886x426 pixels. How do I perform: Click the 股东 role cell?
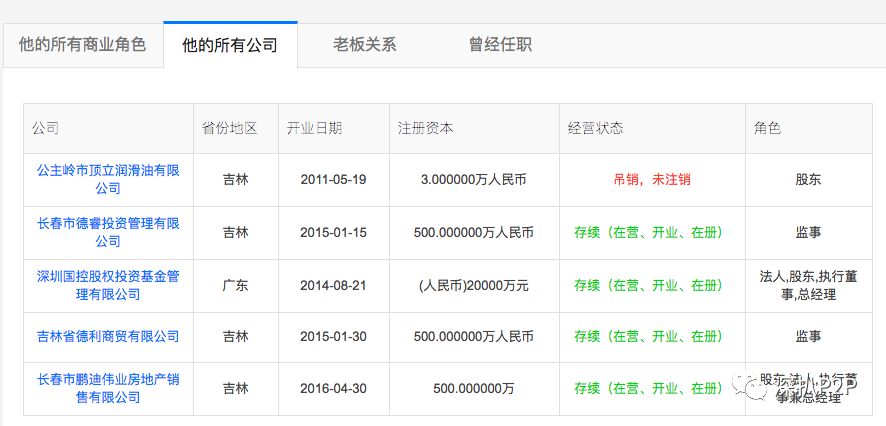click(x=808, y=180)
